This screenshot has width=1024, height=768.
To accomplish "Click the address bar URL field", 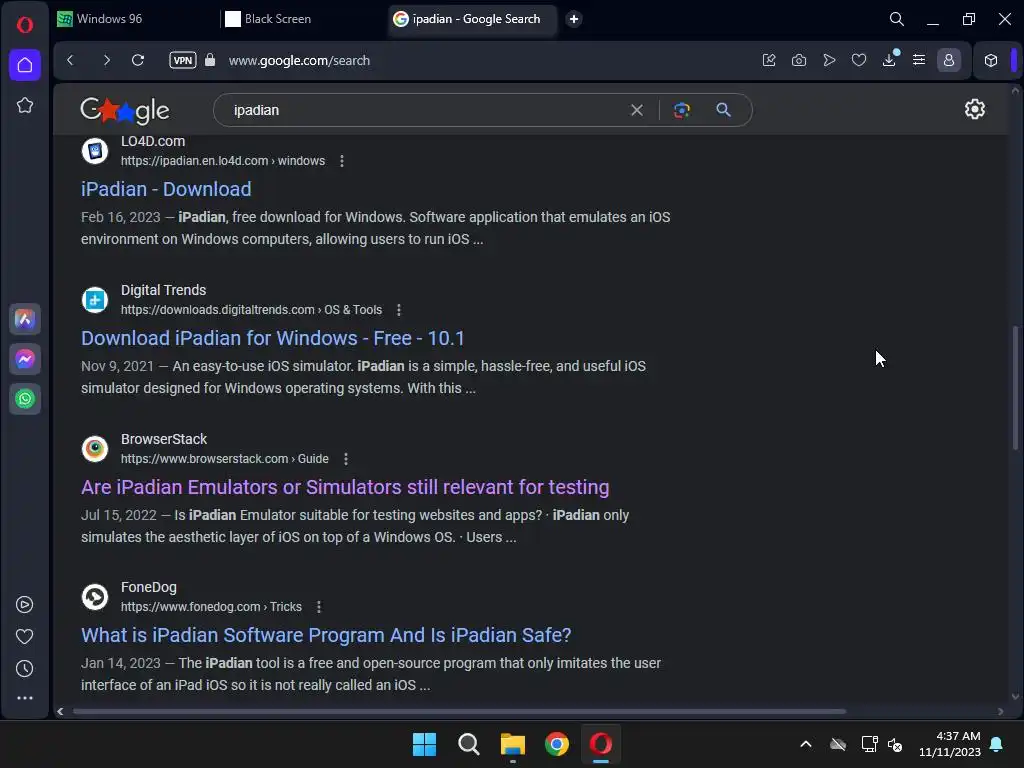I will point(299,61).
